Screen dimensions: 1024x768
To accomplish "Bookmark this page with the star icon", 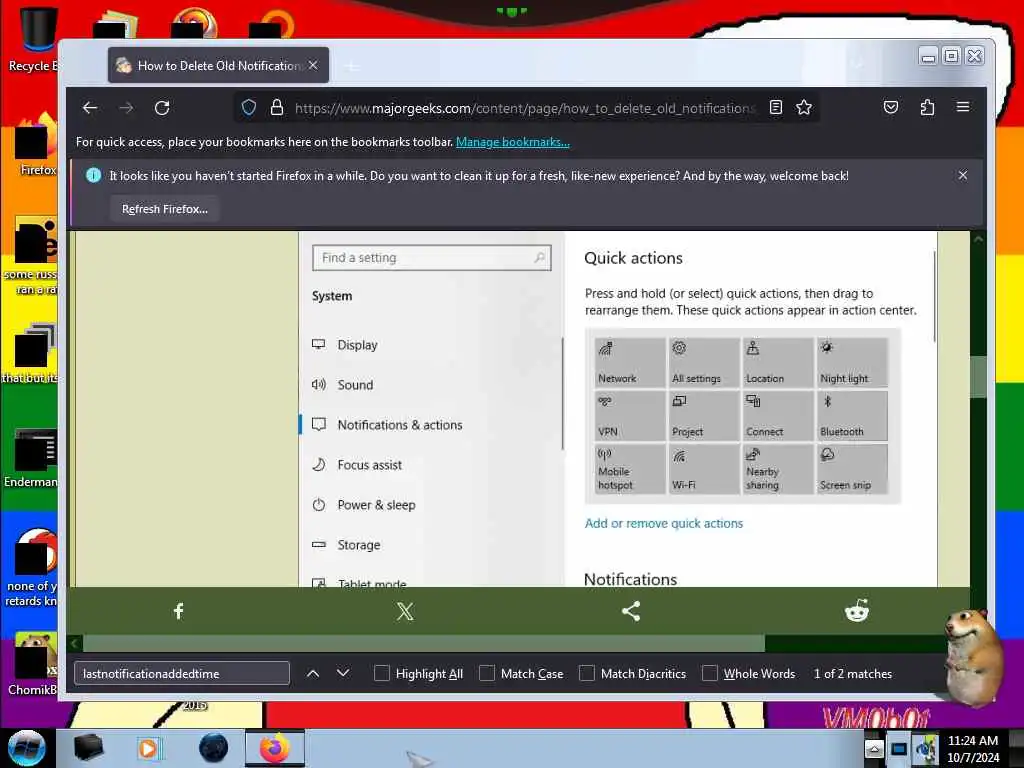I will [804, 108].
